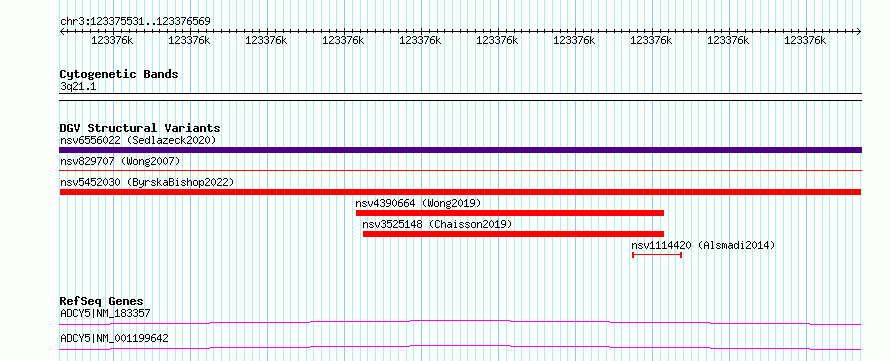
Task: Click the small red nsv1114420 interval glyph
Action: (x=657, y=255)
